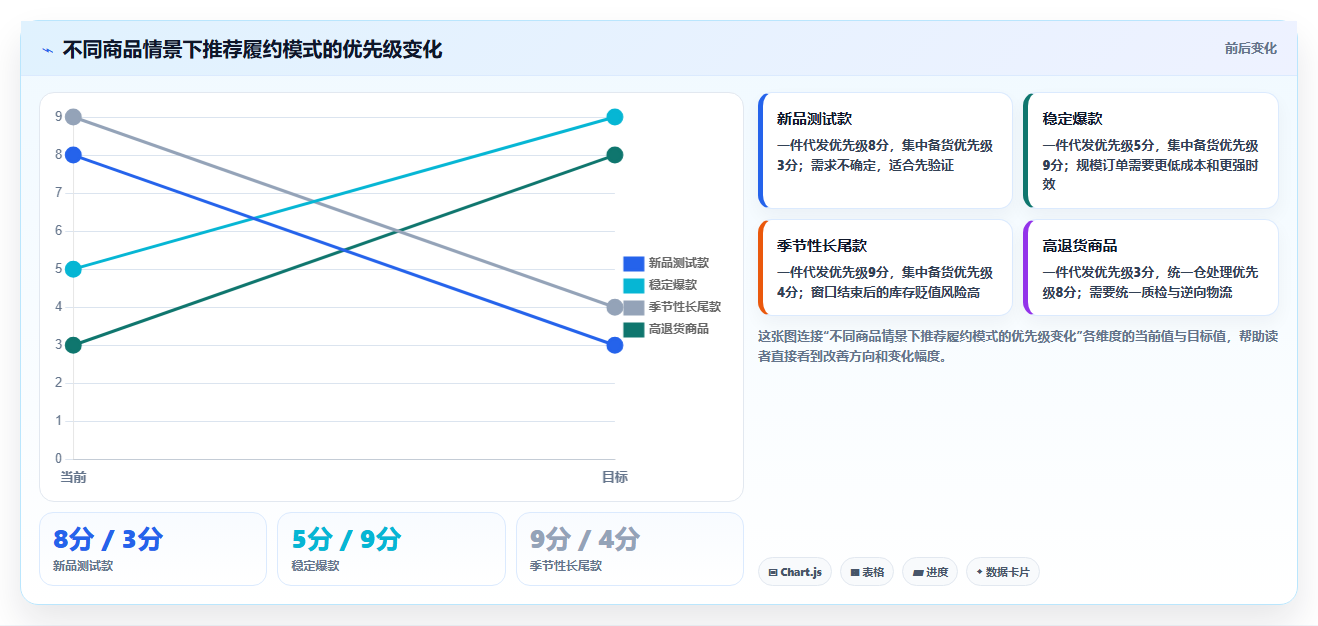Click the 高退货商品 legend label
1318x626 pixels.
tap(678, 329)
